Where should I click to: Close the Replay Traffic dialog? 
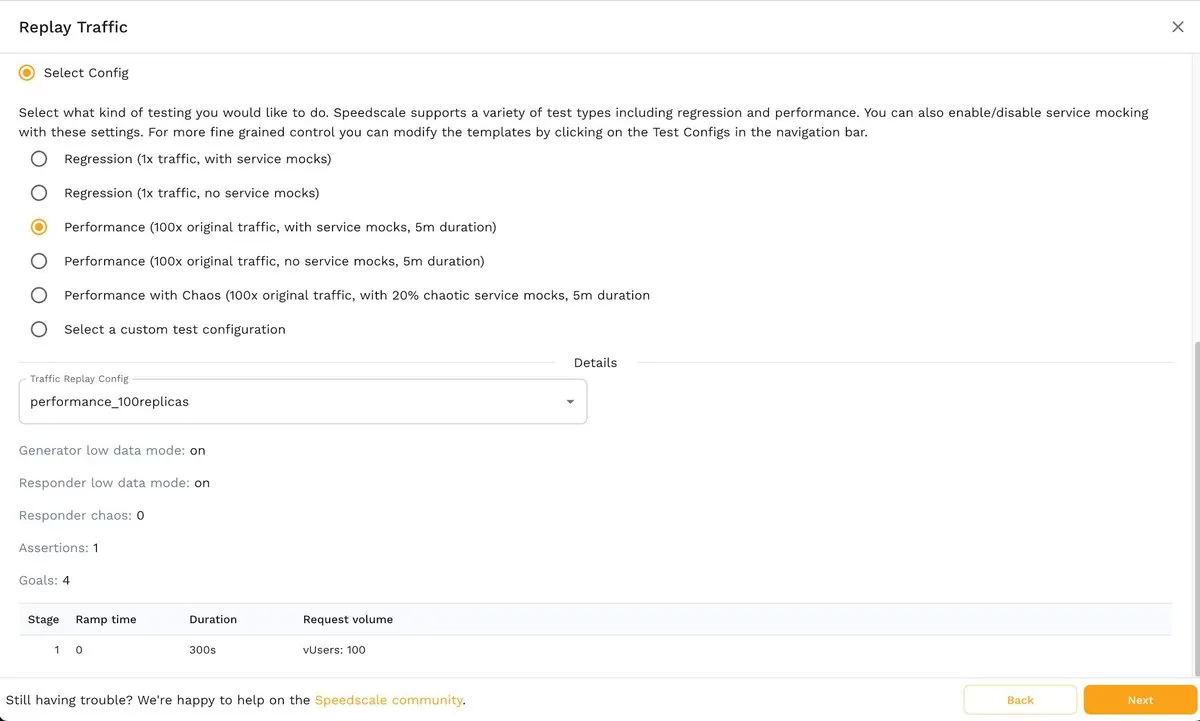pyautogui.click(x=1177, y=27)
